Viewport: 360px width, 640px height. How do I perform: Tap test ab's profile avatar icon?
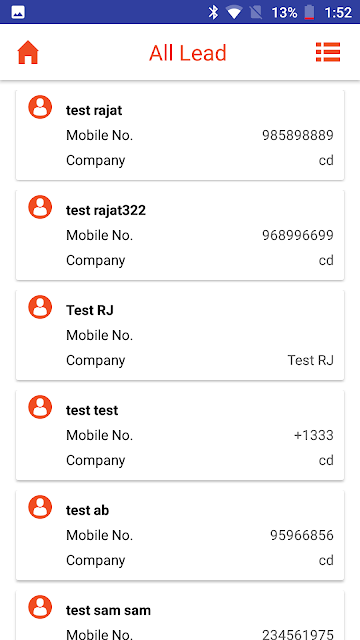(x=40, y=507)
